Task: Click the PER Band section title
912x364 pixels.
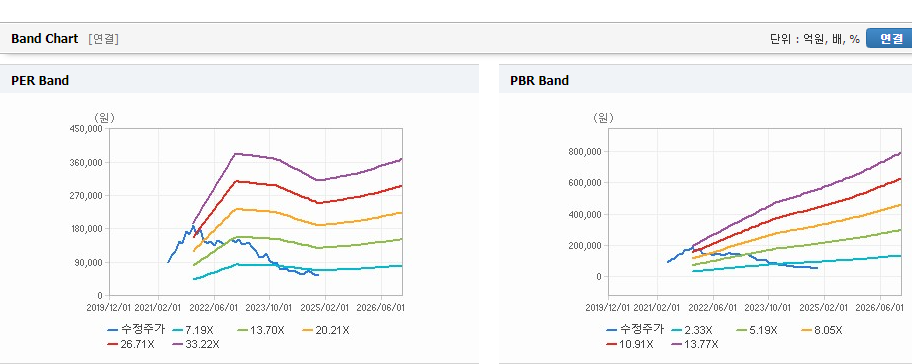Action: [40, 81]
